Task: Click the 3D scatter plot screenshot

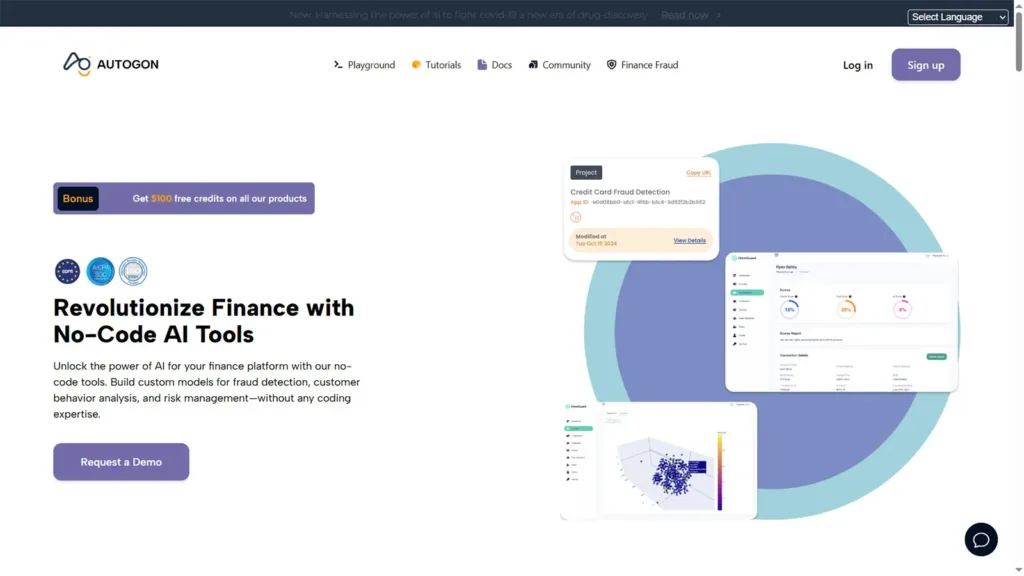Action: point(658,460)
